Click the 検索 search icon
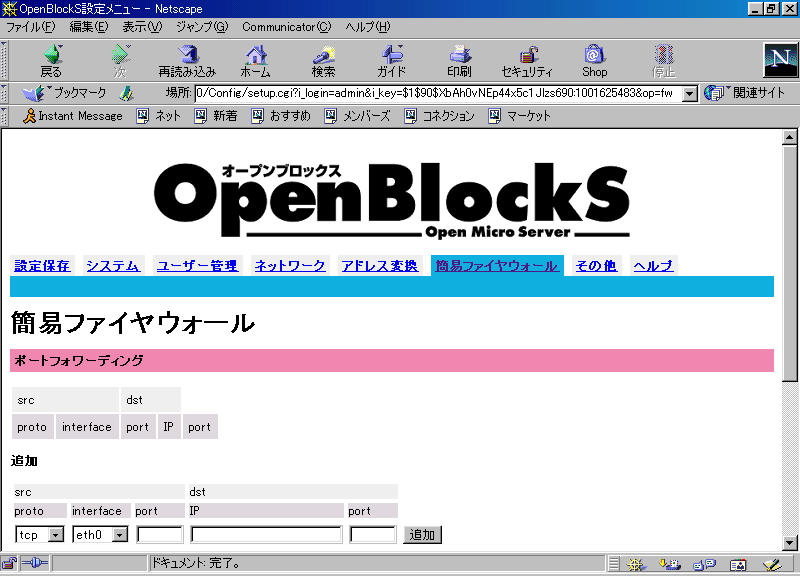 323,61
